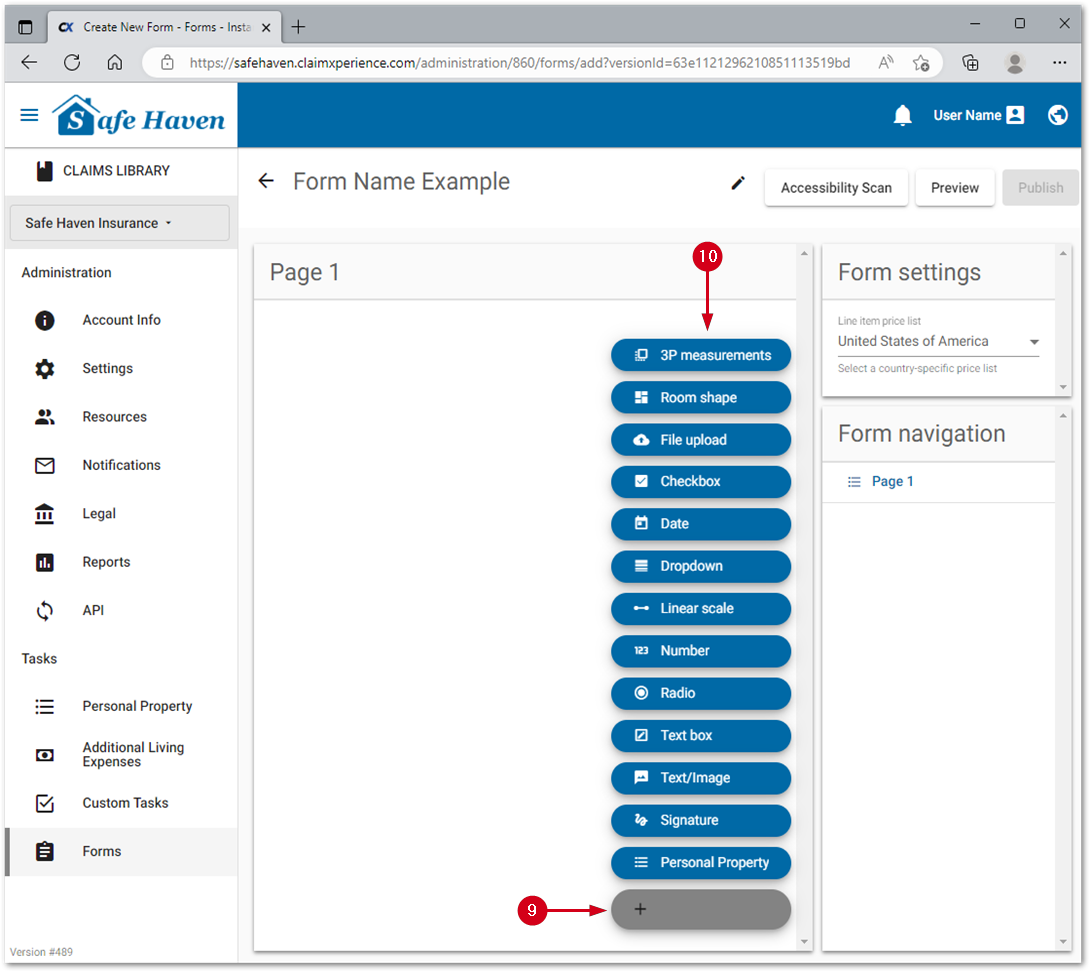Select Page 1 in Form navigation

coord(892,481)
